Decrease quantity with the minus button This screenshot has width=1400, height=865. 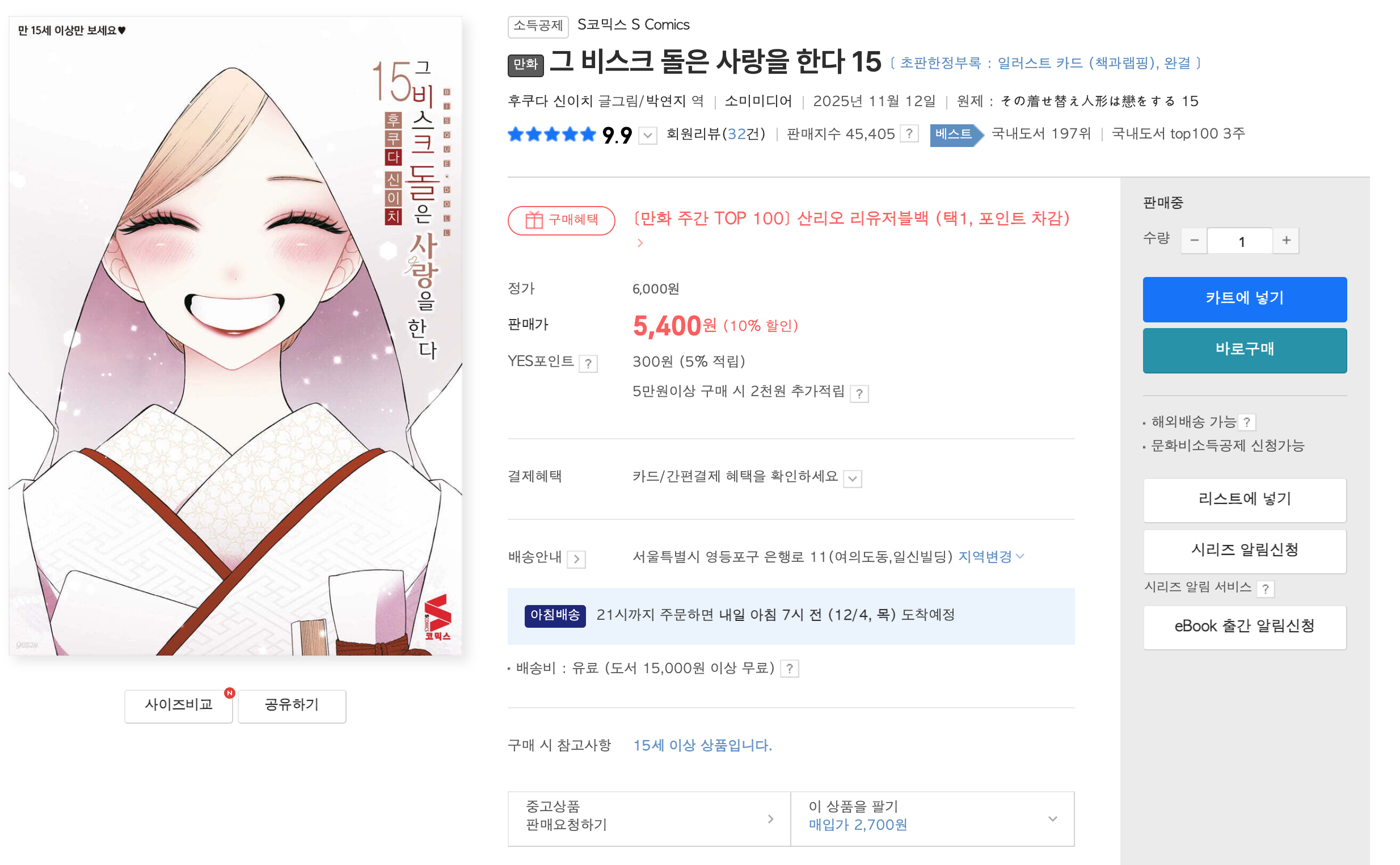(1194, 240)
